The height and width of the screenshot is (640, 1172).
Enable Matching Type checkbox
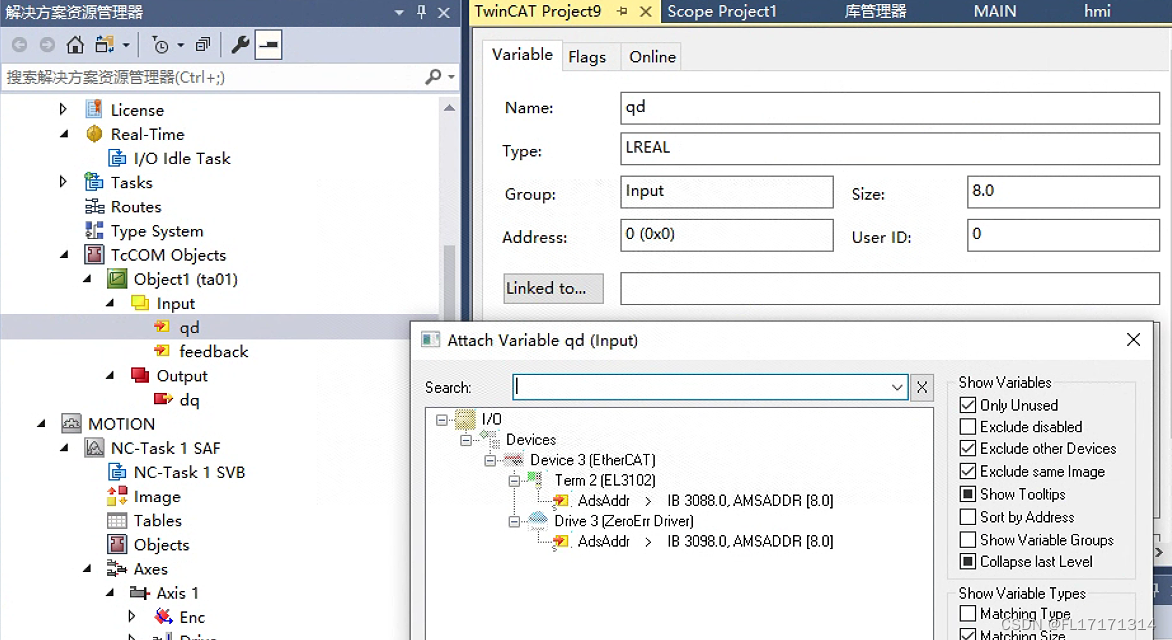pos(967,613)
